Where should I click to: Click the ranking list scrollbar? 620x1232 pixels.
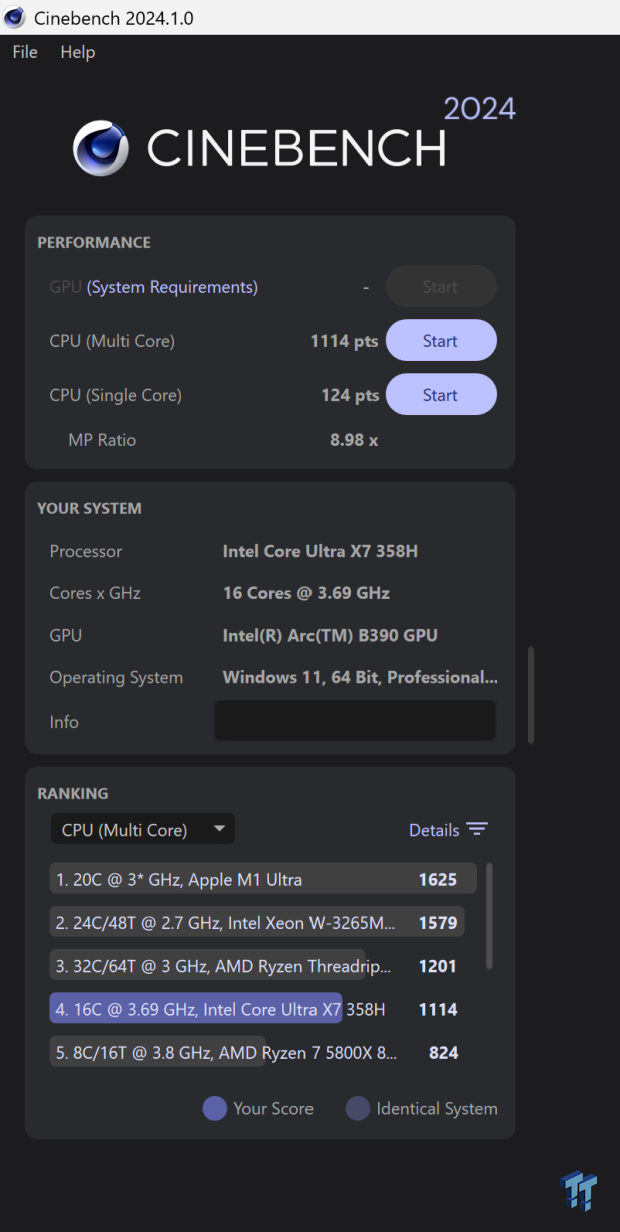[x=488, y=915]
